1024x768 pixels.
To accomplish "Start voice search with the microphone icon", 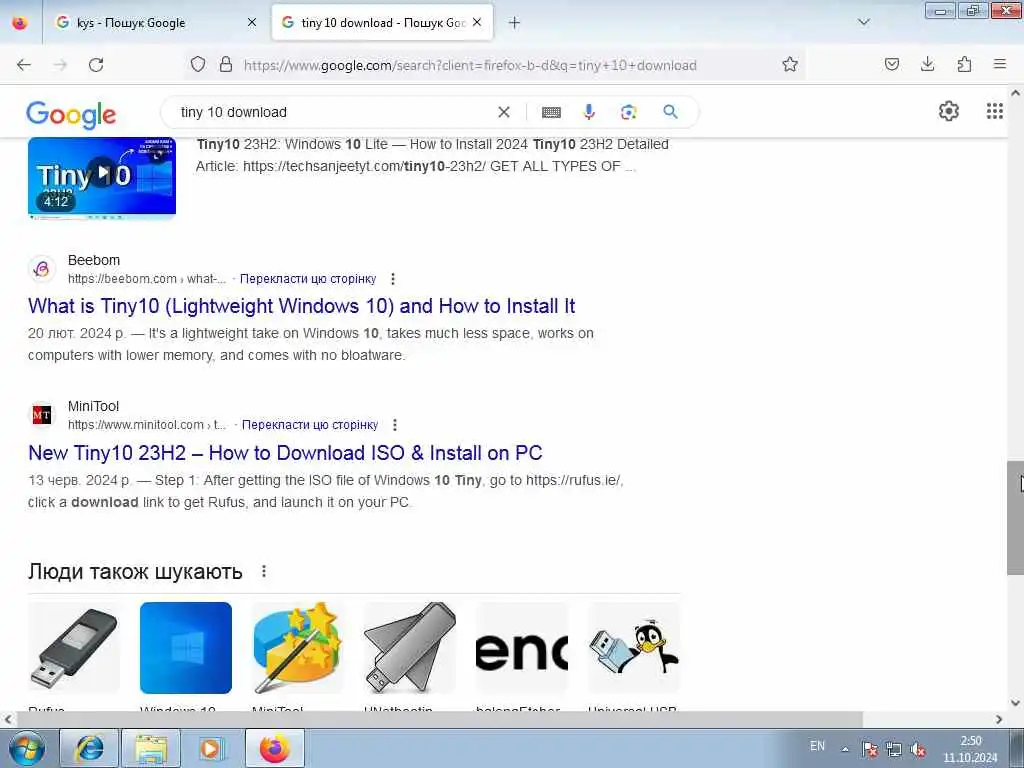I will [589, 112].
